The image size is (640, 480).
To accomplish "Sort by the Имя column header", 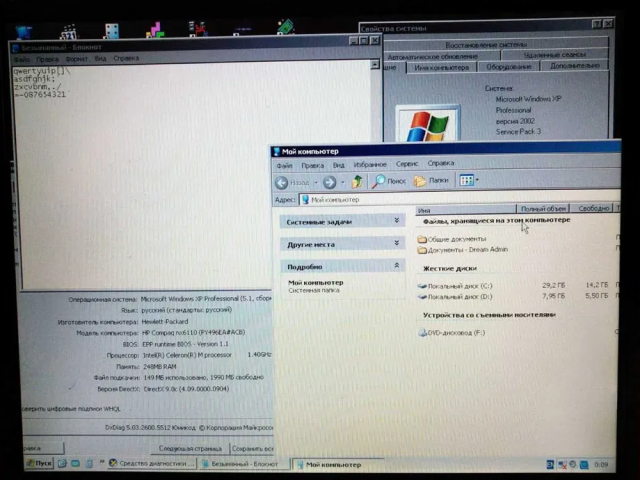I will click(x=466, y=210).
